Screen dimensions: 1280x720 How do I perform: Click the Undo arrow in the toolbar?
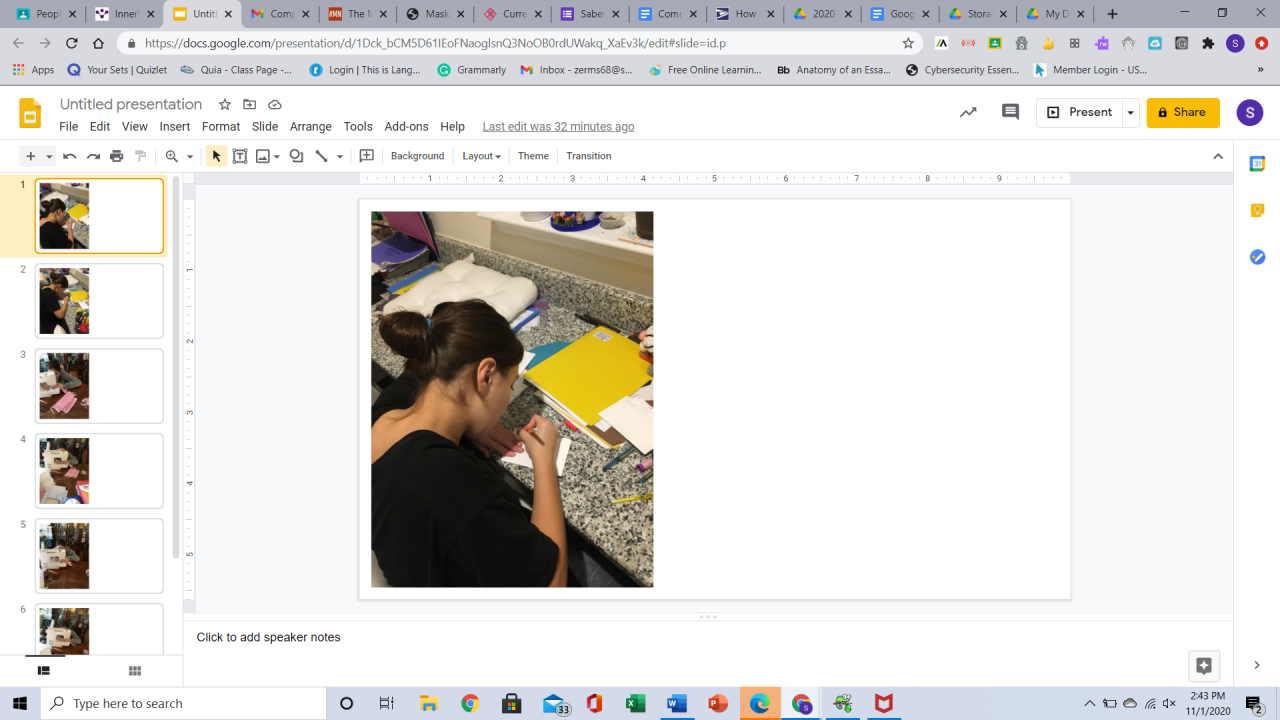tap(69, 156)
